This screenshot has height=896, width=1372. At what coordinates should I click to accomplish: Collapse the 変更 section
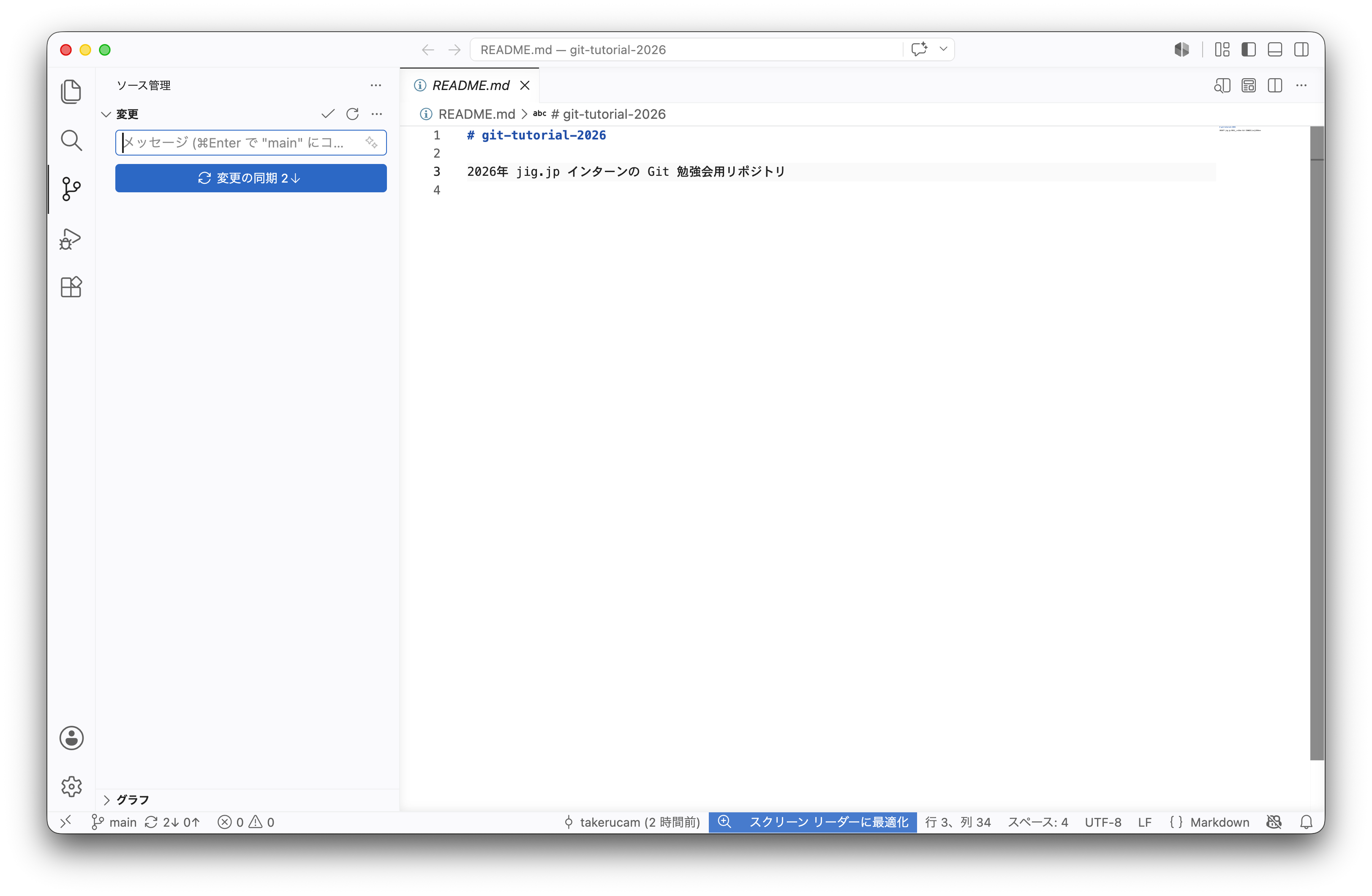(x=106, y=114)
